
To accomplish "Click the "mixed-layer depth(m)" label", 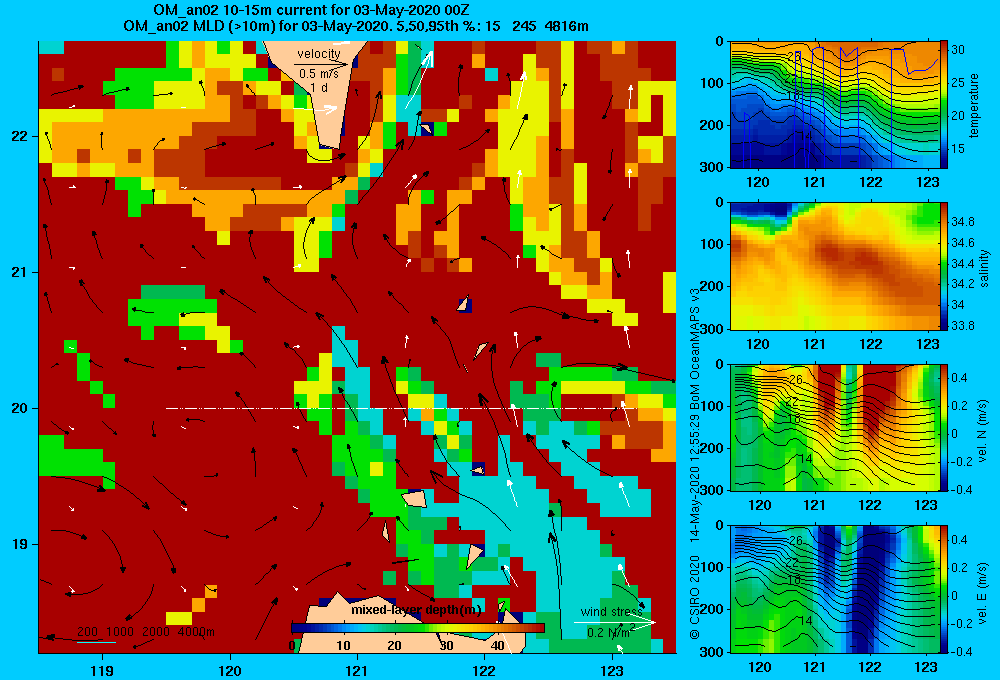I will 416,610.
